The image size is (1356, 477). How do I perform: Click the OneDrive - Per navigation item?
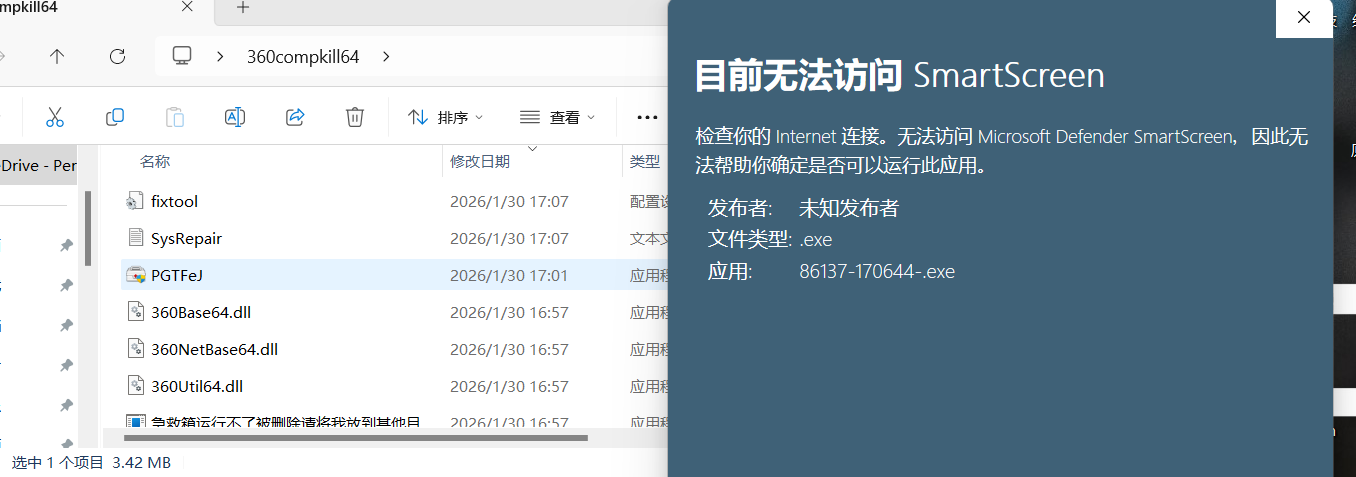38,165
